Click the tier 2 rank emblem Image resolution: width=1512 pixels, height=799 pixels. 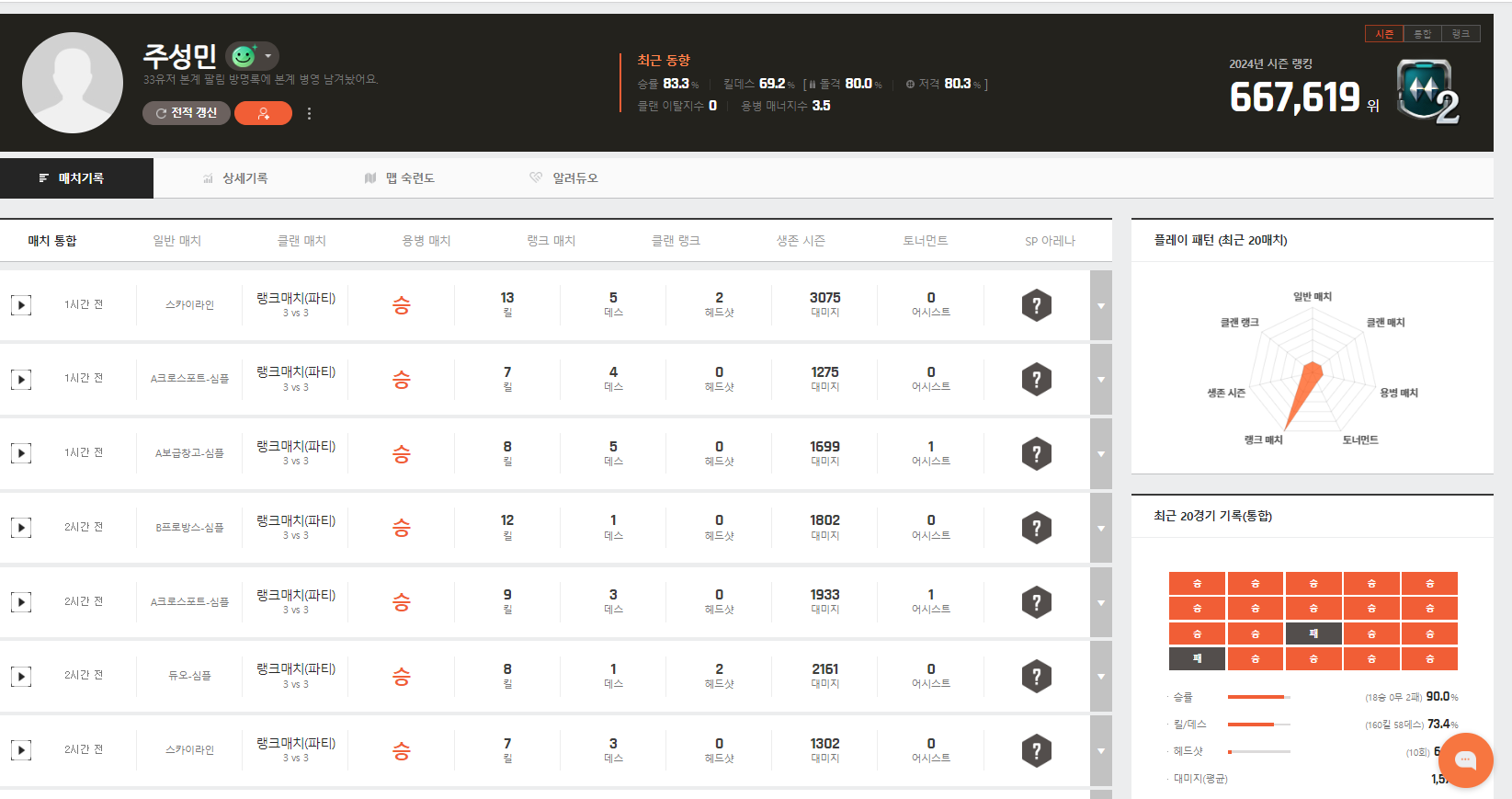1427,92
